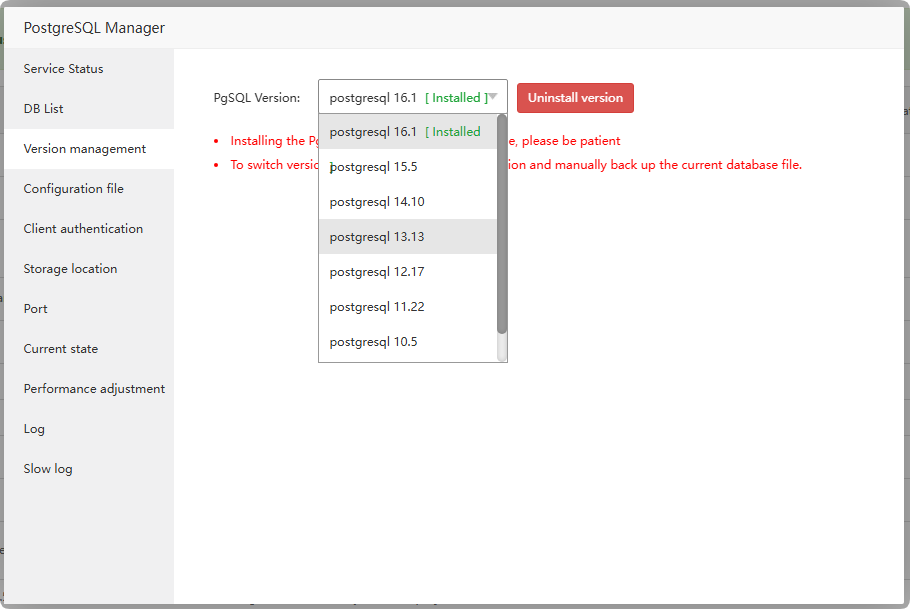
Task: Choose postgresql 16.1 Installed option in list
Action: (x=407, y=132)
